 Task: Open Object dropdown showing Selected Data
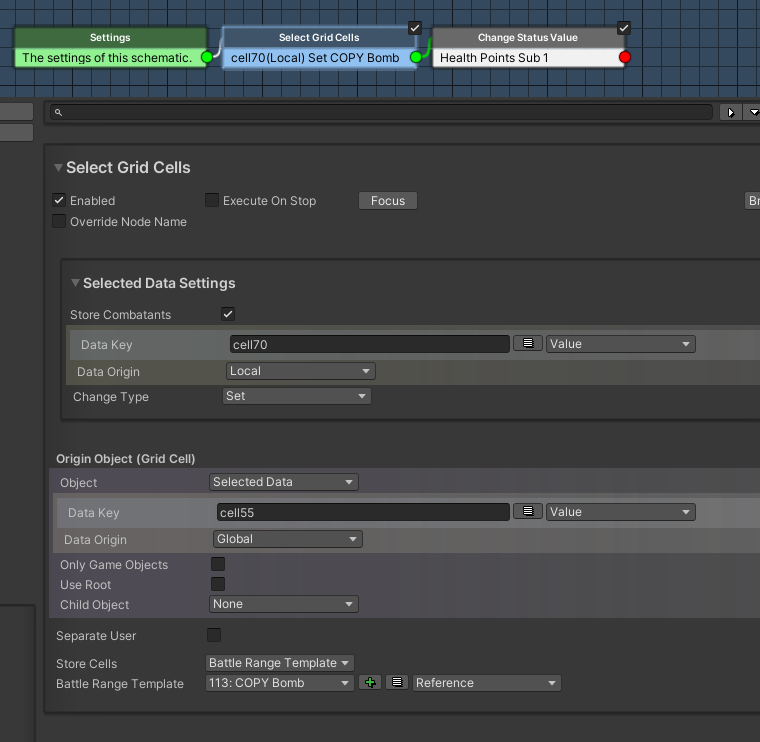tap(284, 482)
